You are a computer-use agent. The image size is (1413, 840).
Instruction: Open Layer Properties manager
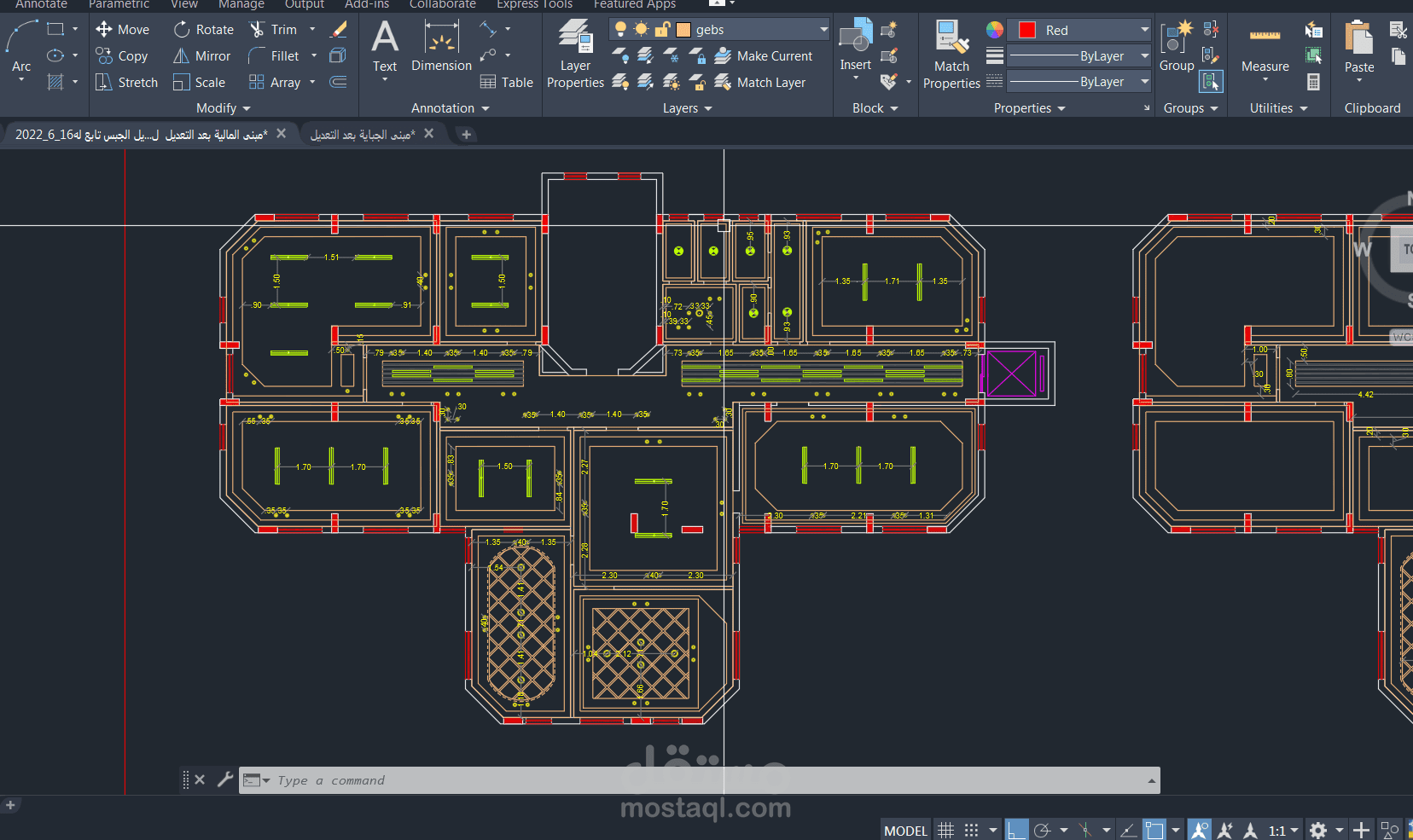(x=574, y=51)
